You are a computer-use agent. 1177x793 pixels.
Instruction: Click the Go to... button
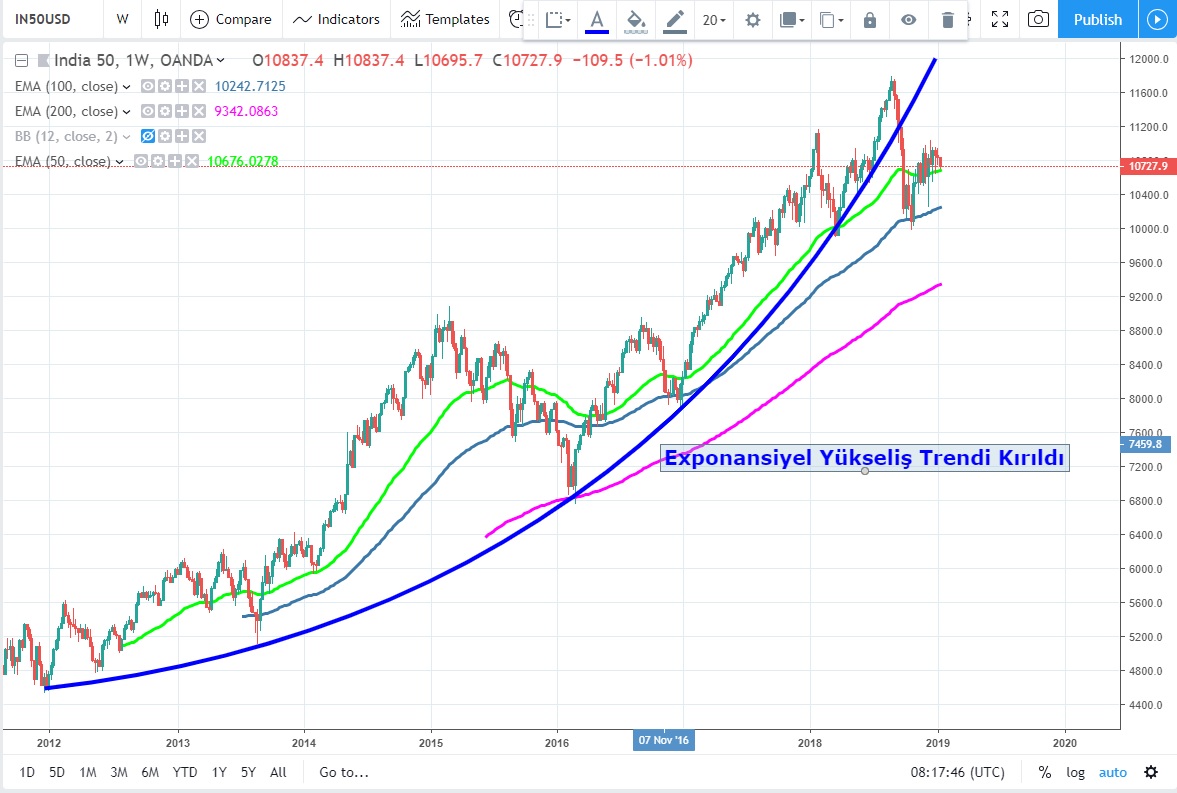click(344, 772)
